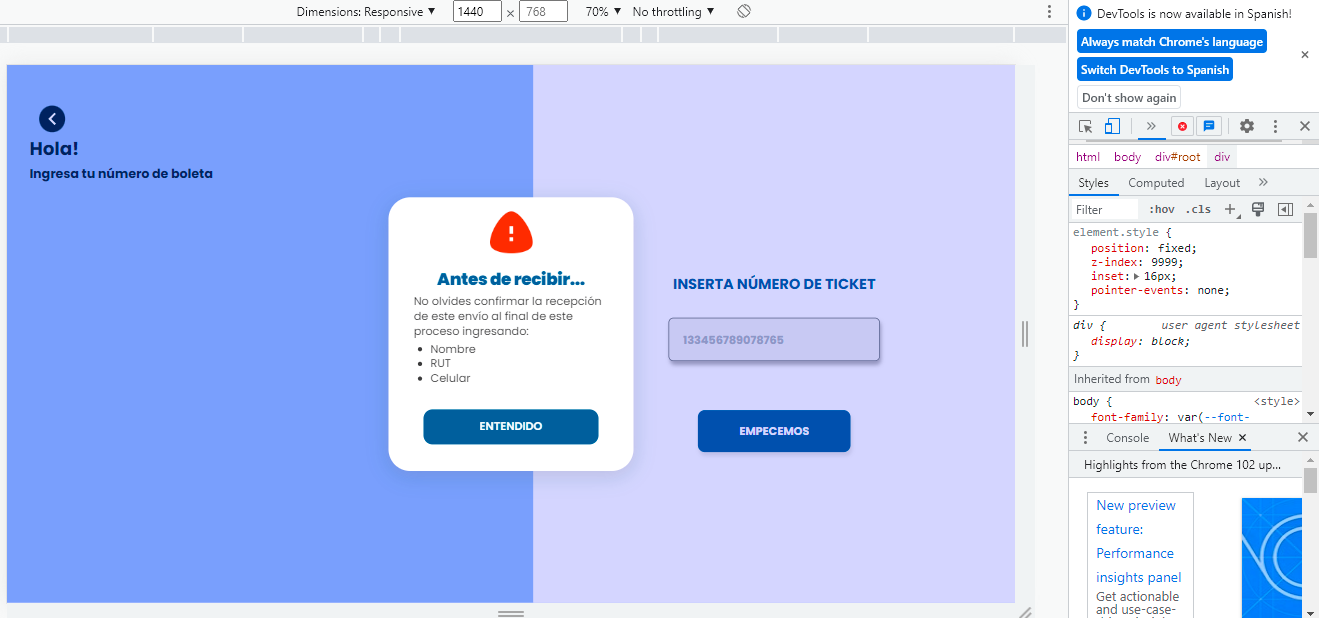1319x618 pixels.
Task: Open the Console tab
Action: tap(1127, 437)
